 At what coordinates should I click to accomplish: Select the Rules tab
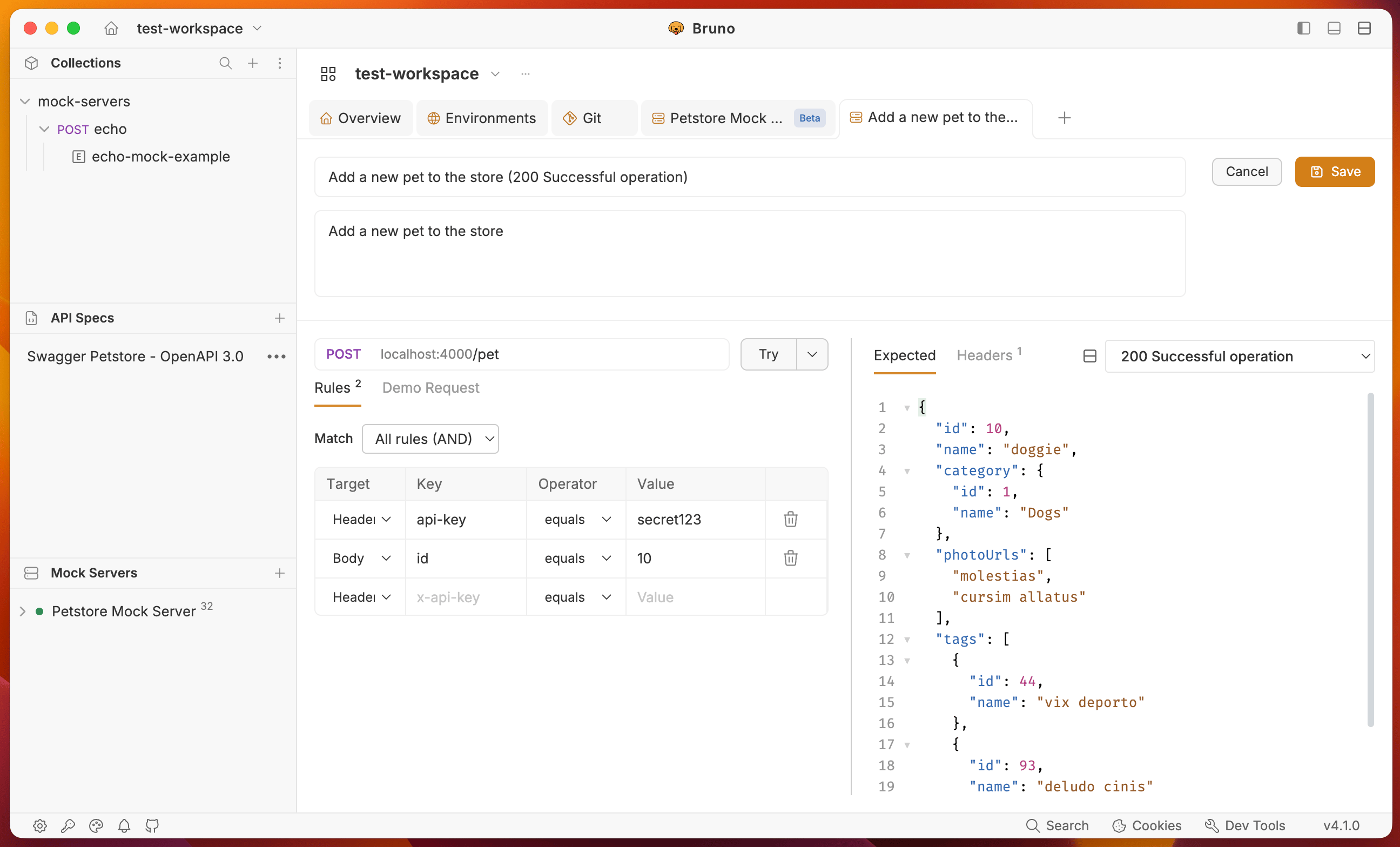pos(338,387)
